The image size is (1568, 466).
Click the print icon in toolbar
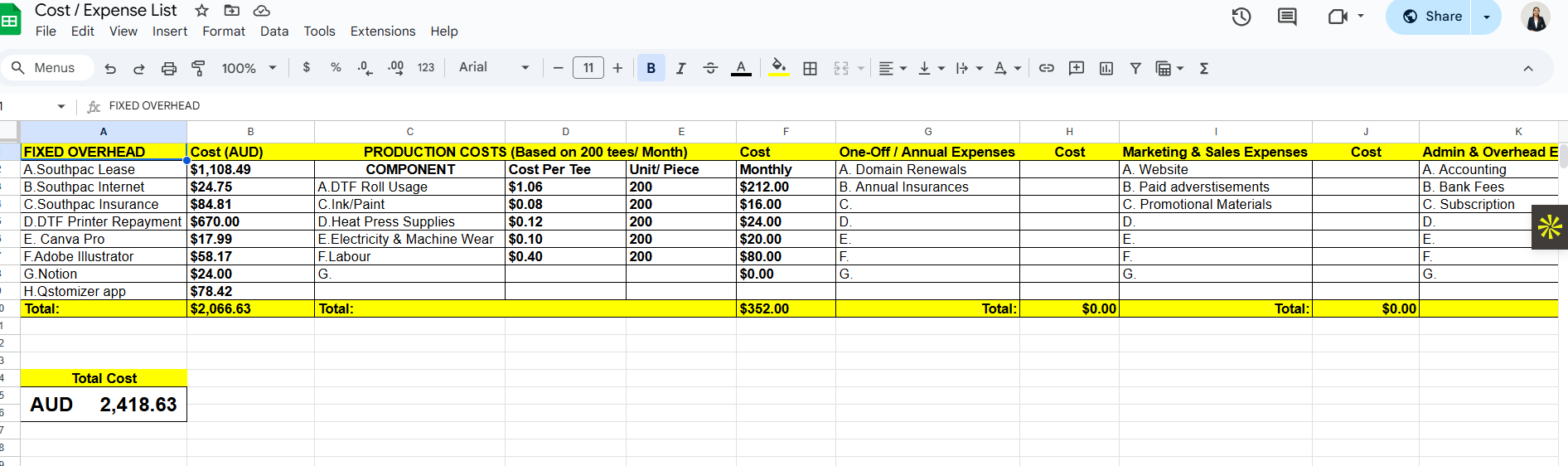pos(169,69)
